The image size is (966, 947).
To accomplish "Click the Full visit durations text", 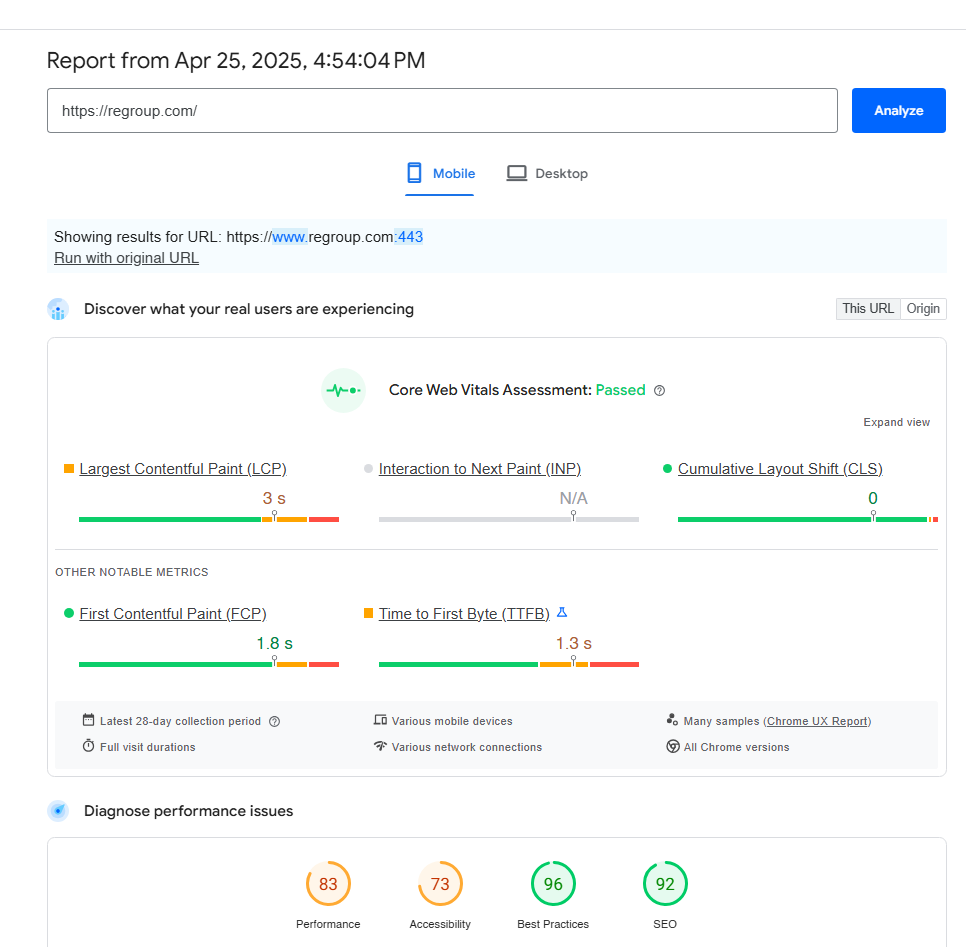I will point(148,747).
